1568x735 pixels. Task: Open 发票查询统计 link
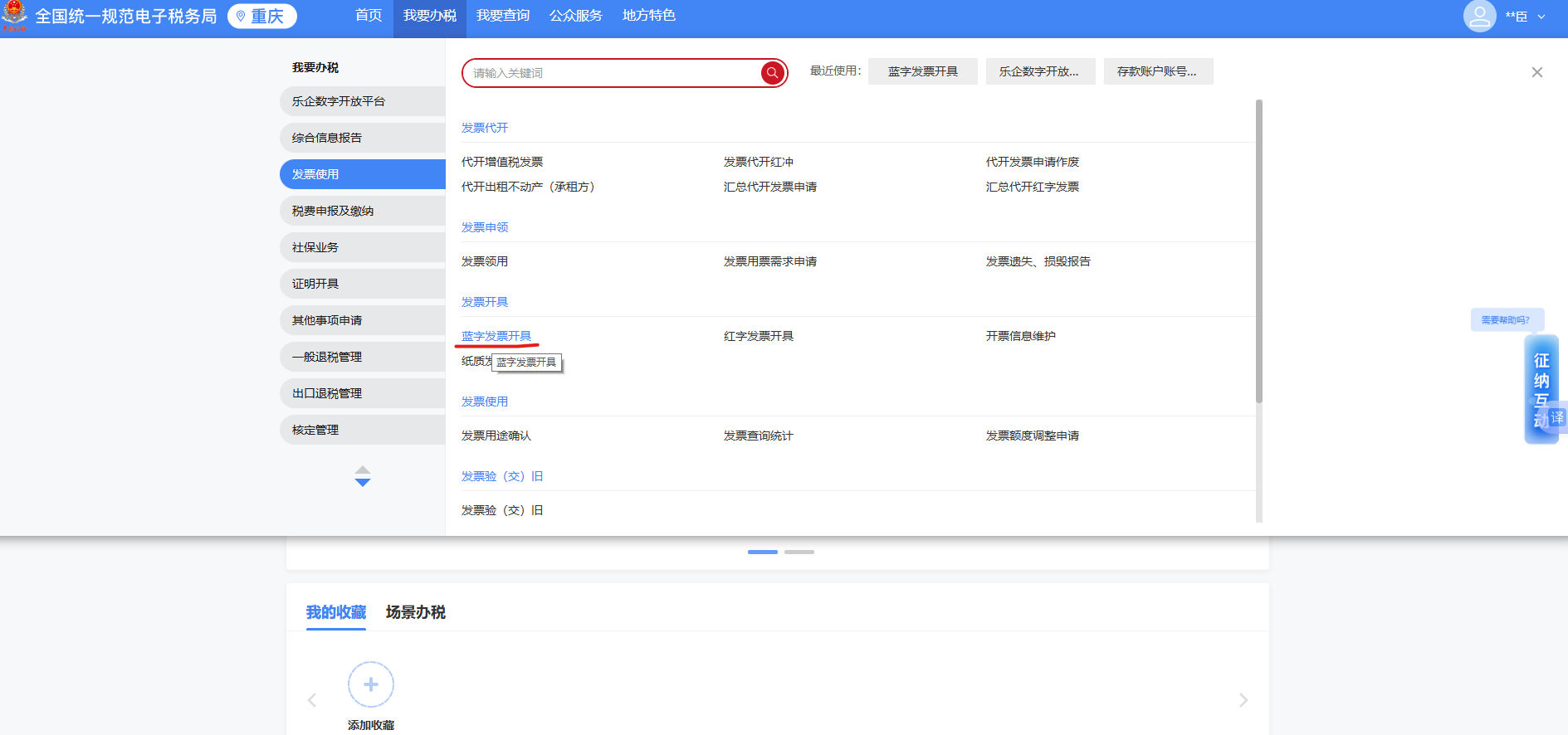click(759, 436)
